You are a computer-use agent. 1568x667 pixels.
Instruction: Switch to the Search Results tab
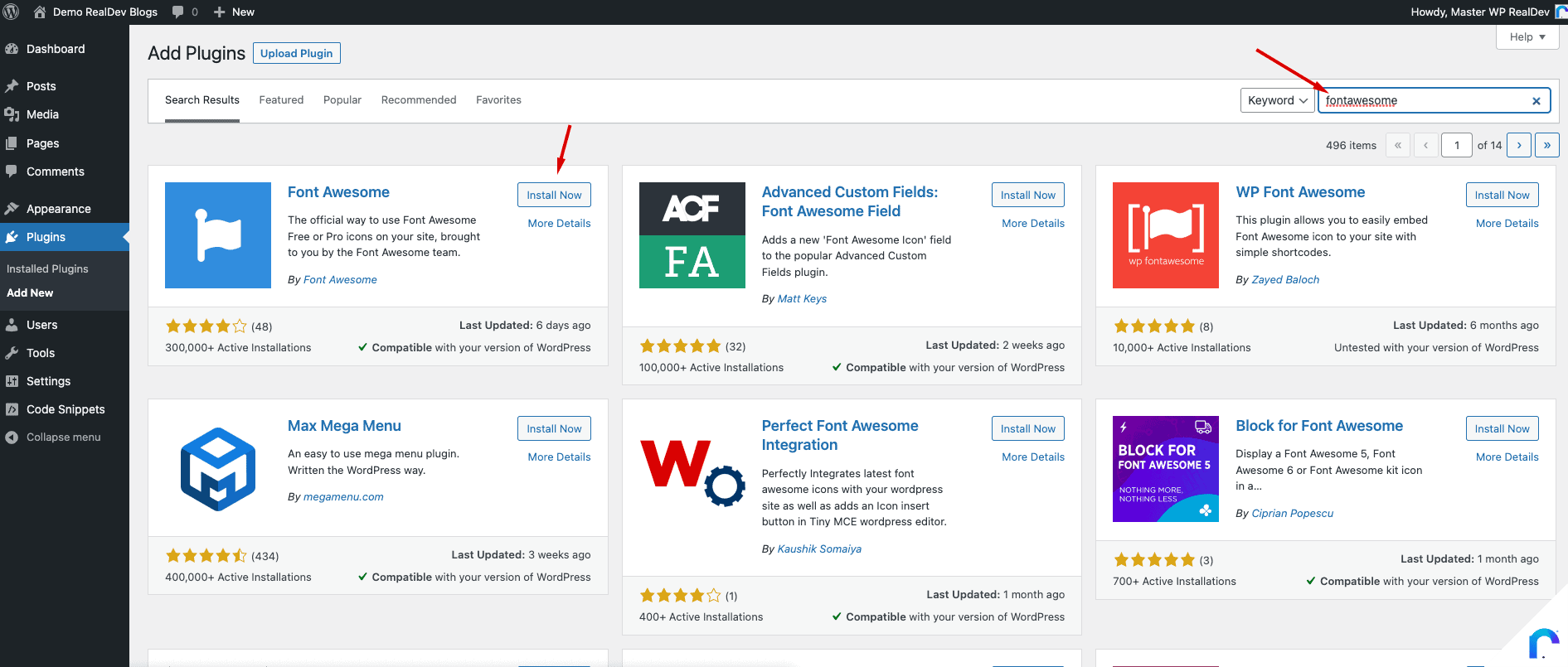pos(202,100)
